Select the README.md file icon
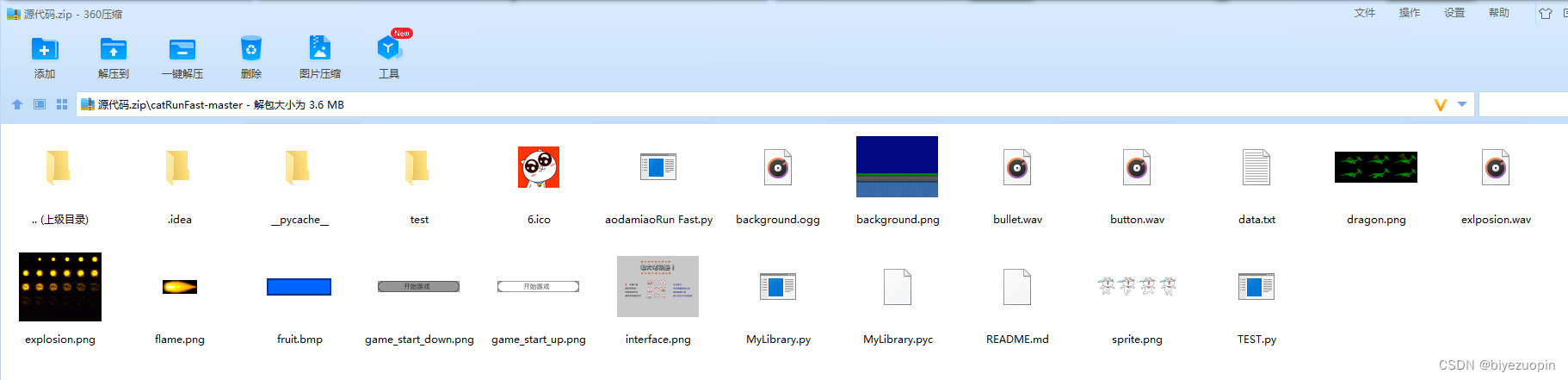The width and height of the screenshot is (1568, 380). [x=1017, y=287]
